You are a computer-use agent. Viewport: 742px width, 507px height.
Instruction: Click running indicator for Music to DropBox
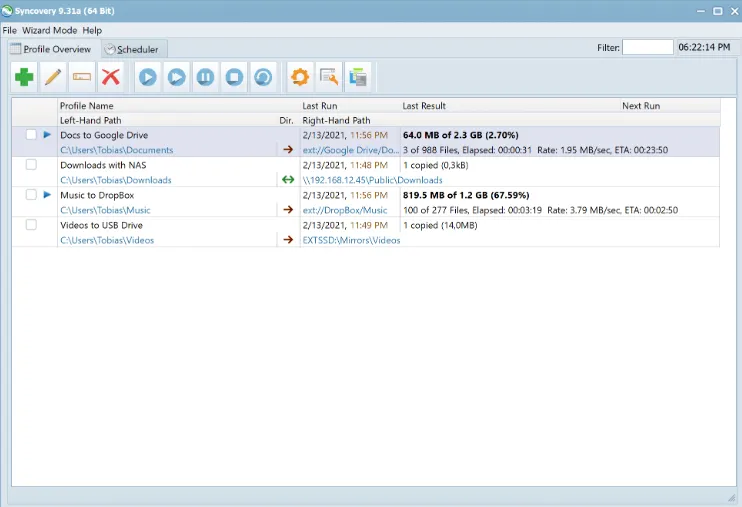47,195
